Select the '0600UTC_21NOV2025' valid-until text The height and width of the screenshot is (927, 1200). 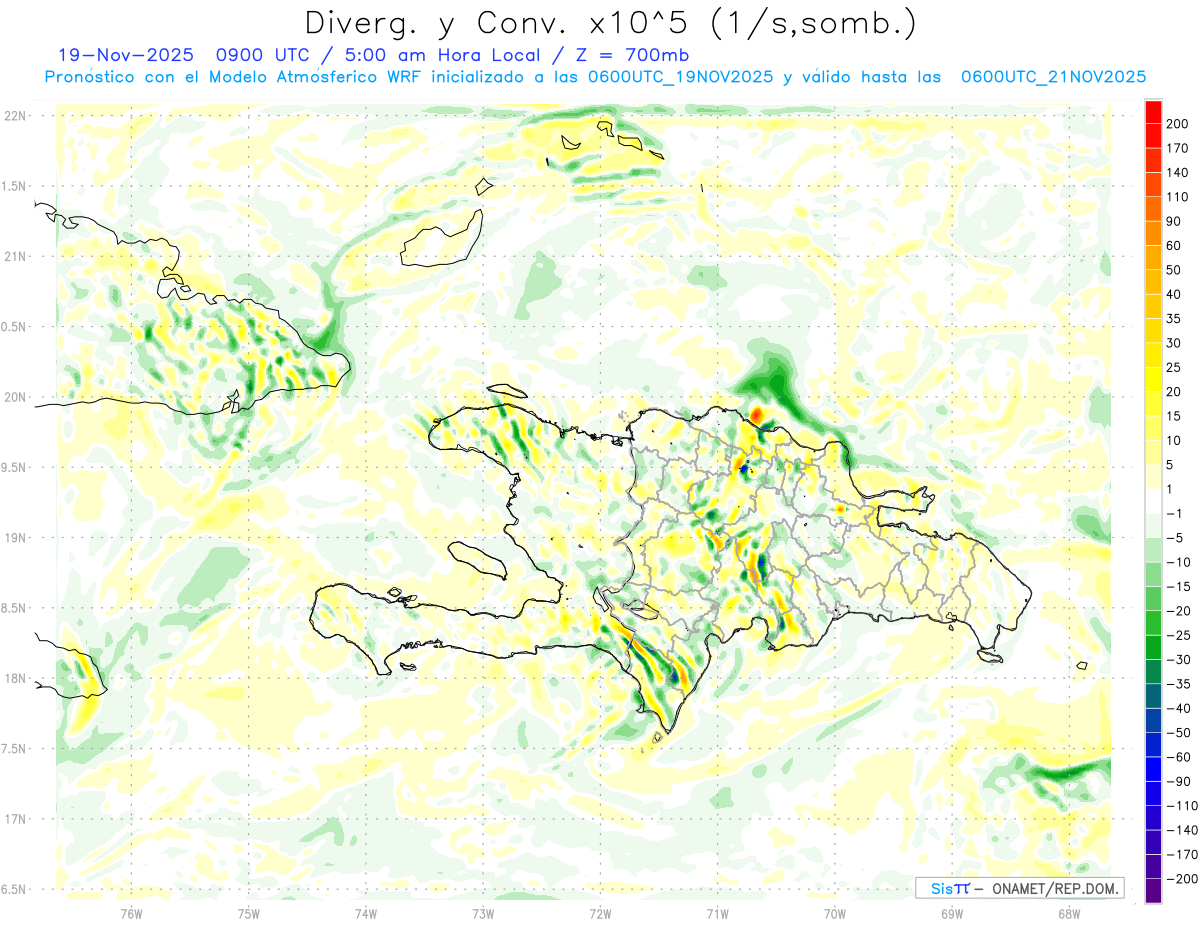click(x=1053, y=77)
